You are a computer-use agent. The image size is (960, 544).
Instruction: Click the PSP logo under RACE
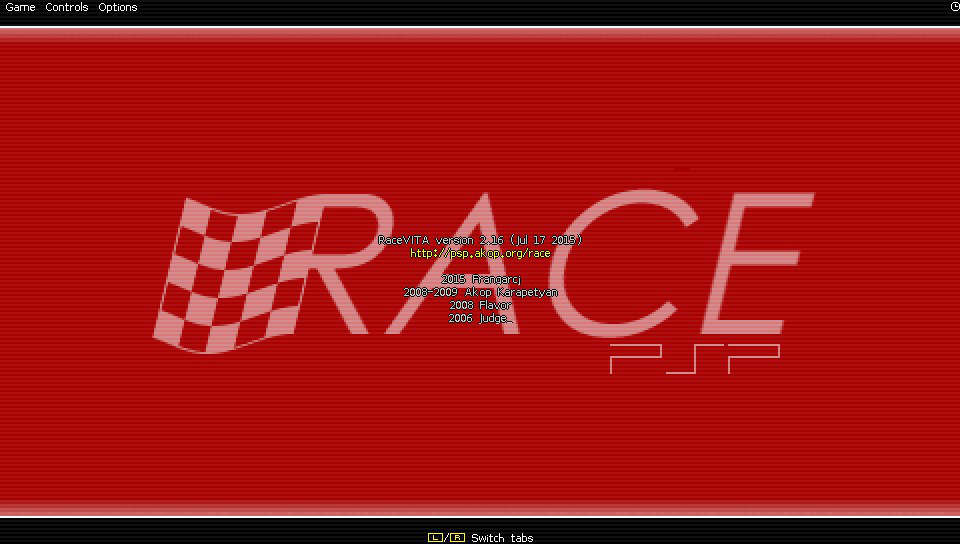pos(694,358)
